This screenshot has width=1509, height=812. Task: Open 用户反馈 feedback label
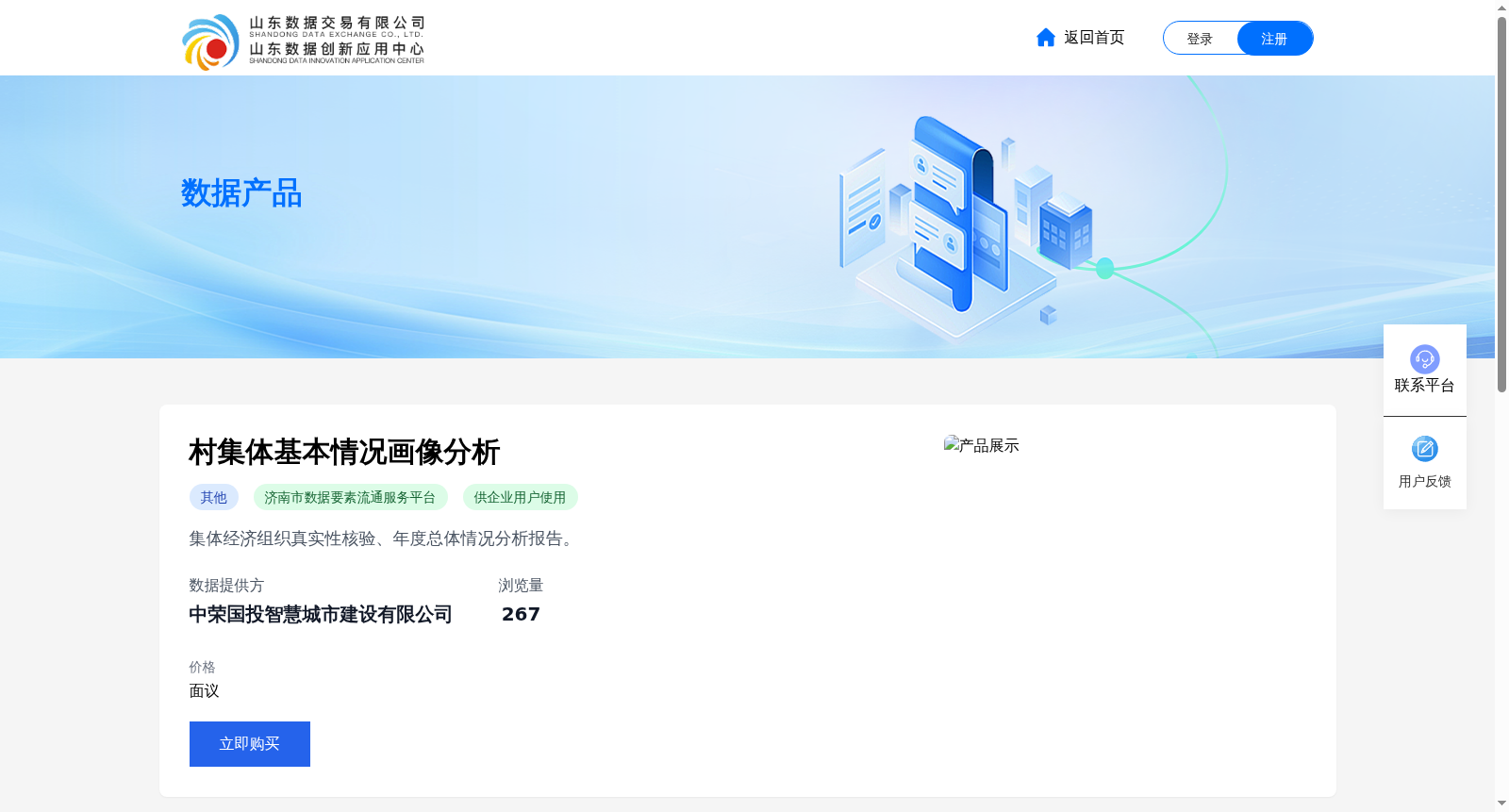[x=1424, y=481]
